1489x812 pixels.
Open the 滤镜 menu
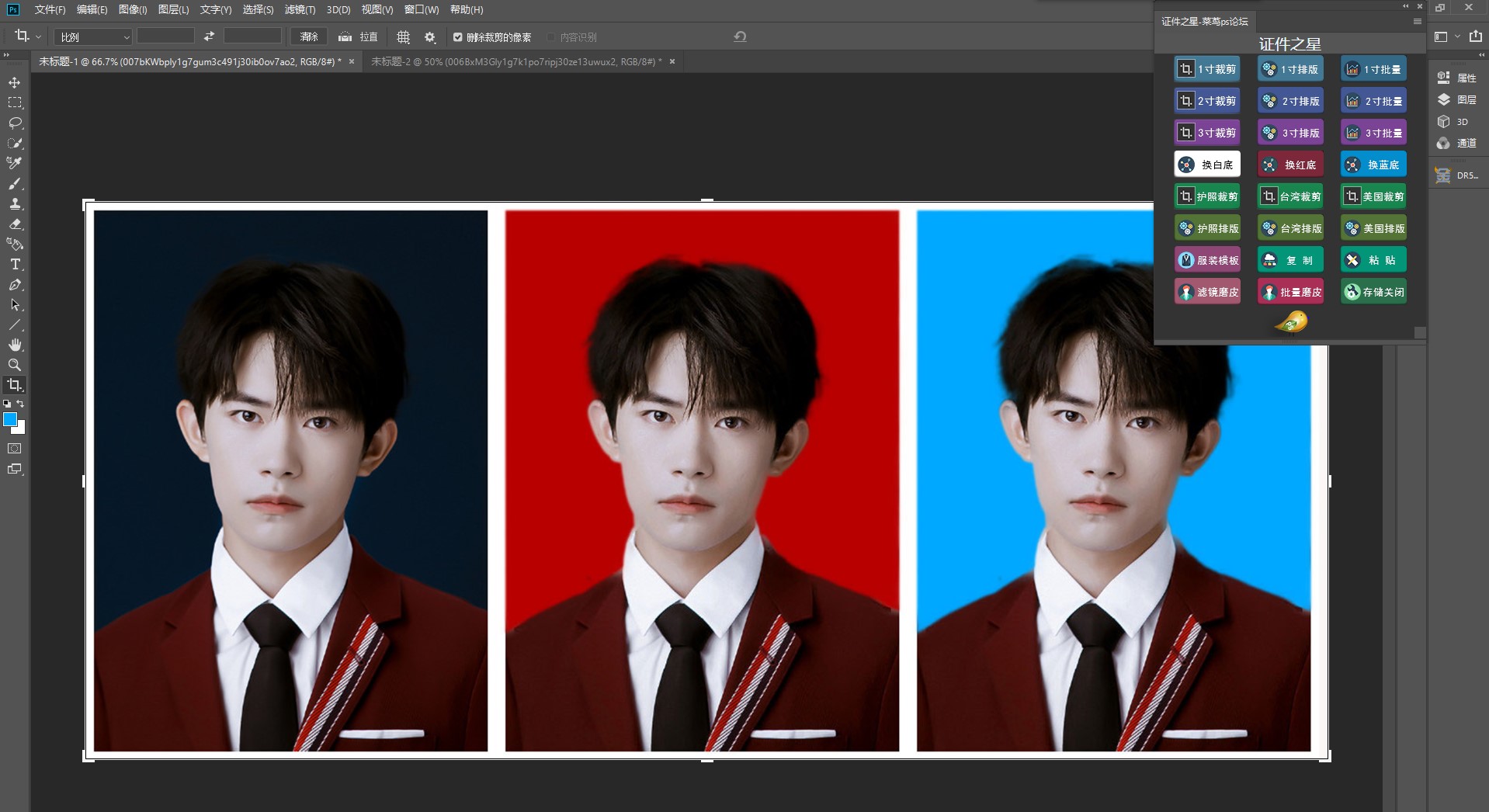pyautogui.click(x=301, y=10)
